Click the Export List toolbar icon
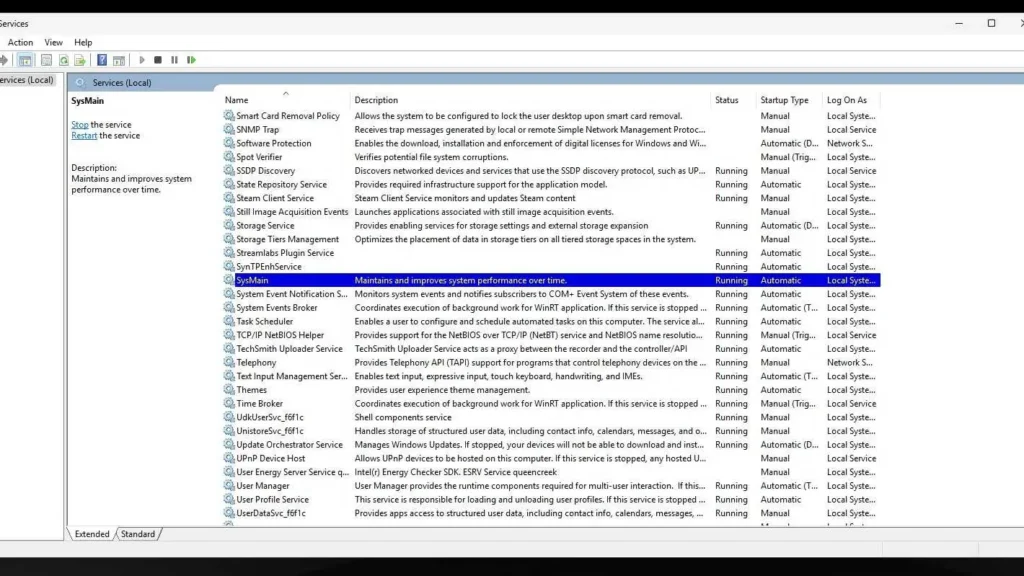Screen dimensions: 1024x576 (x=80, y=60)
